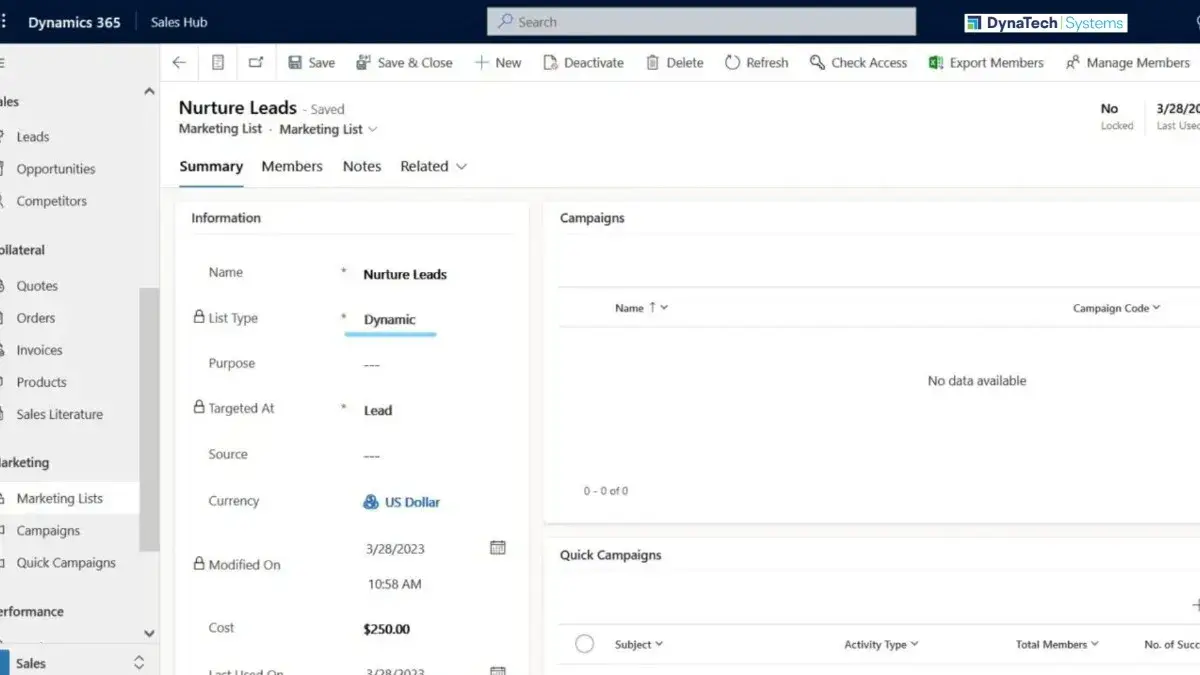This screenshot has width=1200, height=675.
Task: Click the Search input box
Action: pos(701,21)
